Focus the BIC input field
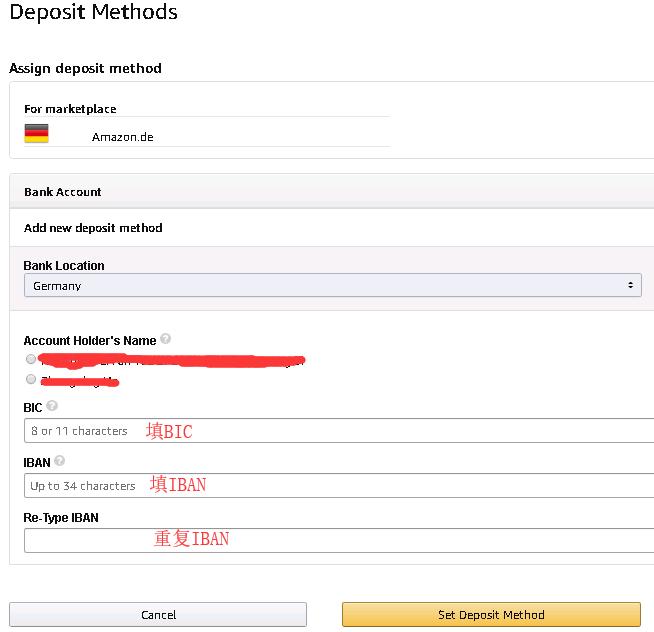Screen dimensions: 654x632 tap(340, 431)
